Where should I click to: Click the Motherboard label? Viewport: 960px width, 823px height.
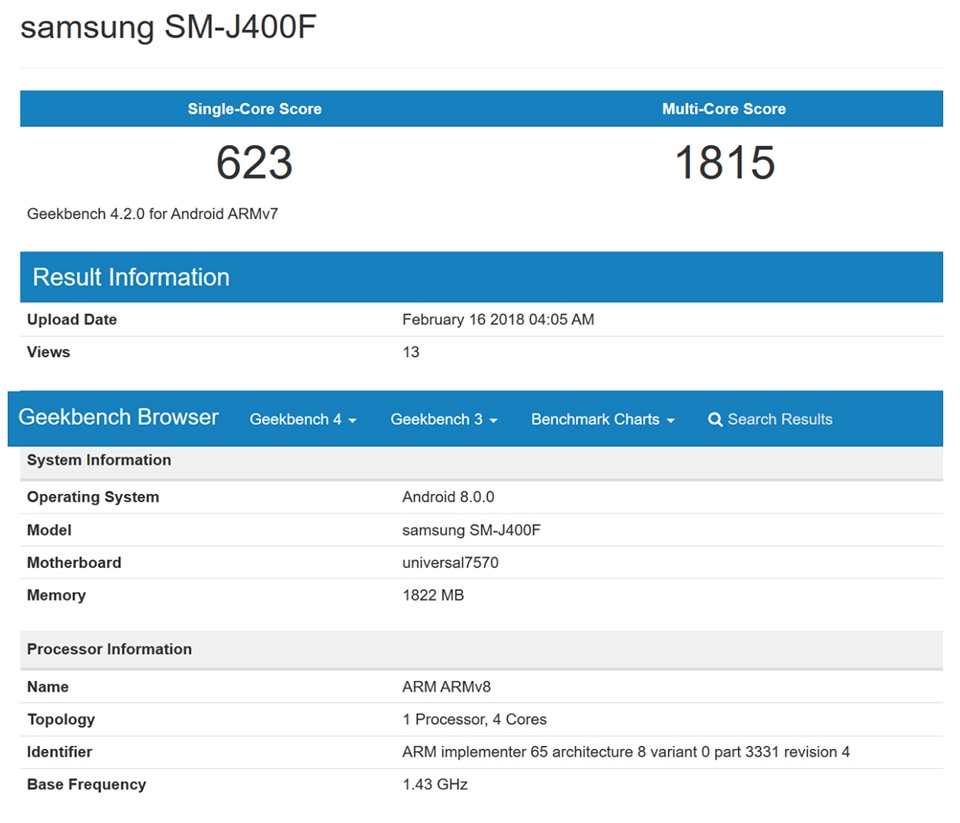point(74,563)
